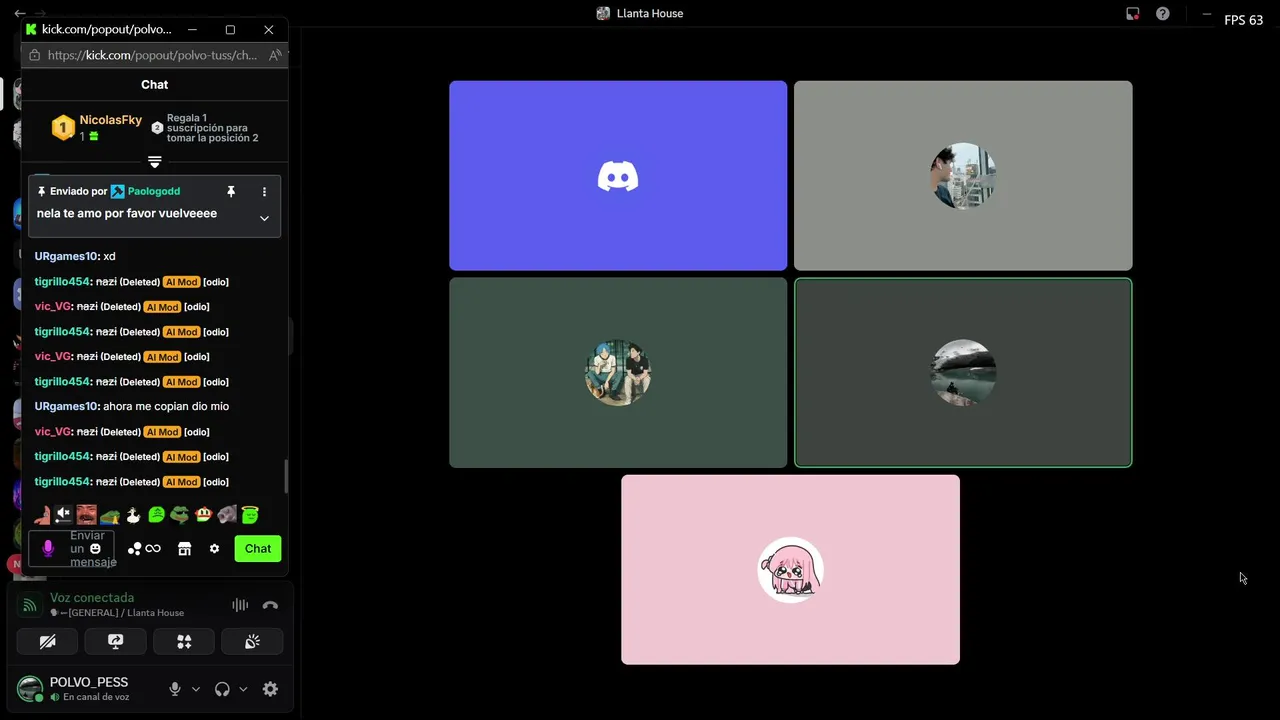Go back with Discord back arrow
1280x720 pixels.
coord(20,14)
